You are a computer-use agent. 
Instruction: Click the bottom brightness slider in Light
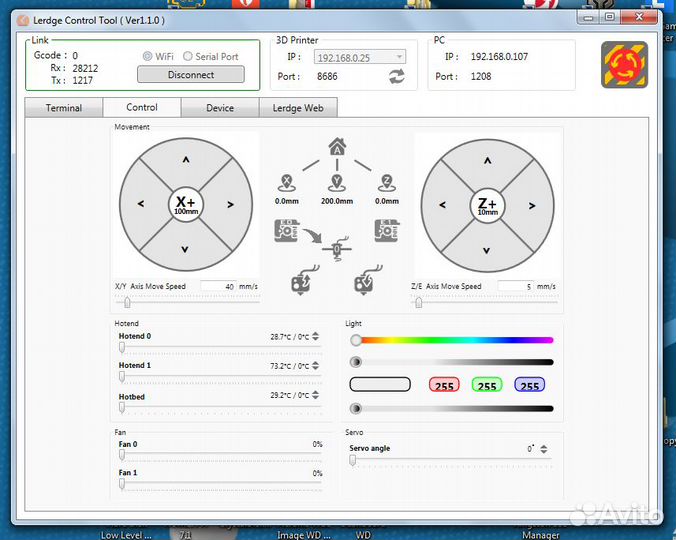point(452,409)
